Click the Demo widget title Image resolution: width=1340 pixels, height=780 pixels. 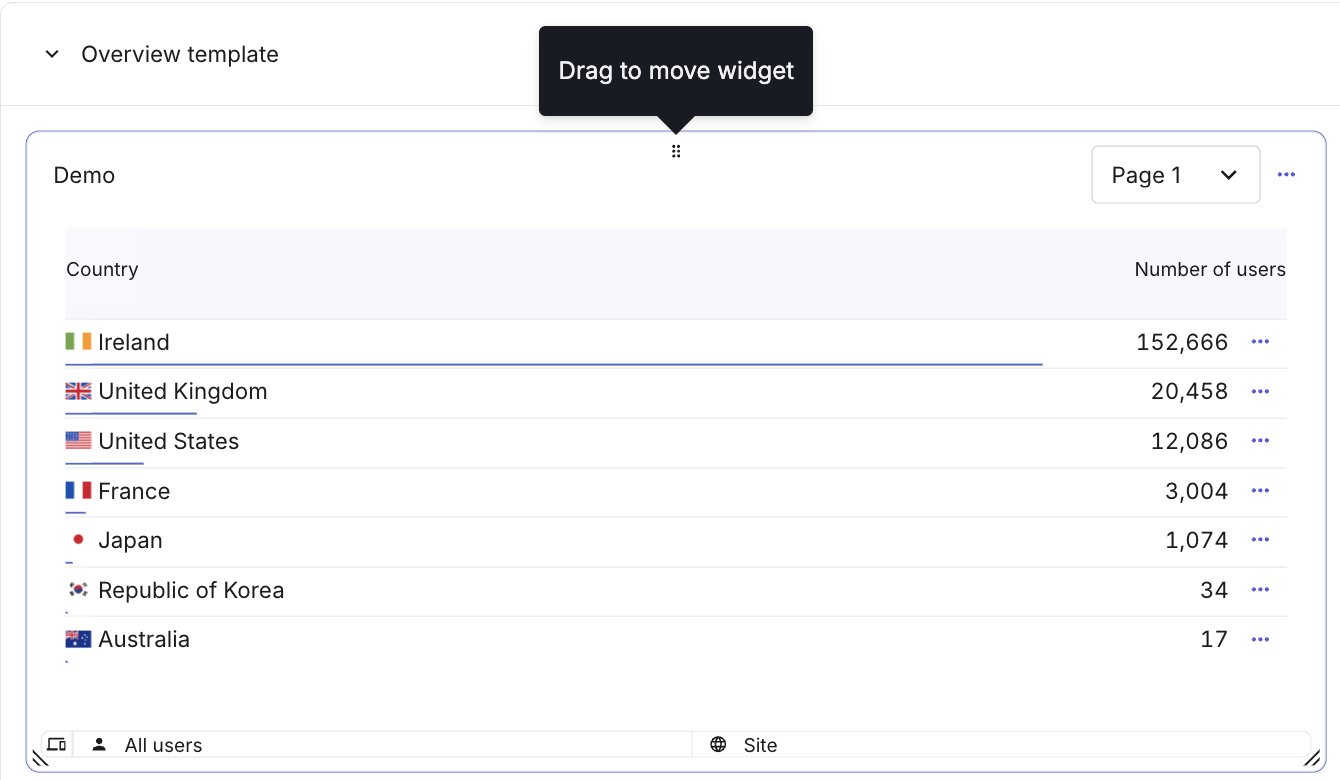84,175
